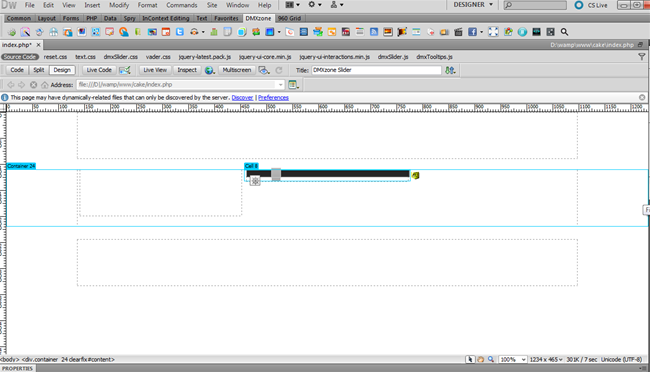Click the Discover link
Viewport: 650px width, 372px height.
coord(242,98)
